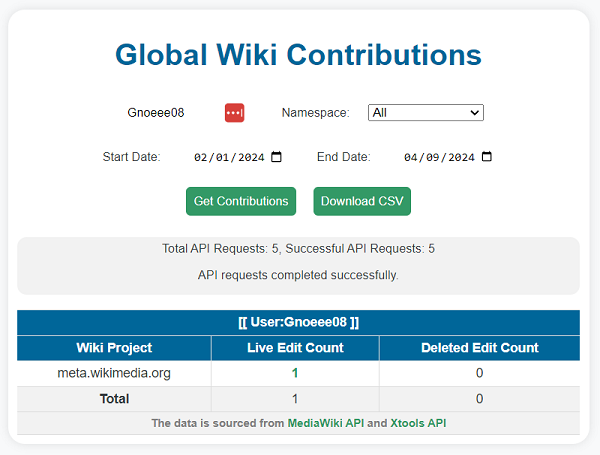Select the month in the Start Date field
The height and width of the screenshot is (455, 600).
201,157
